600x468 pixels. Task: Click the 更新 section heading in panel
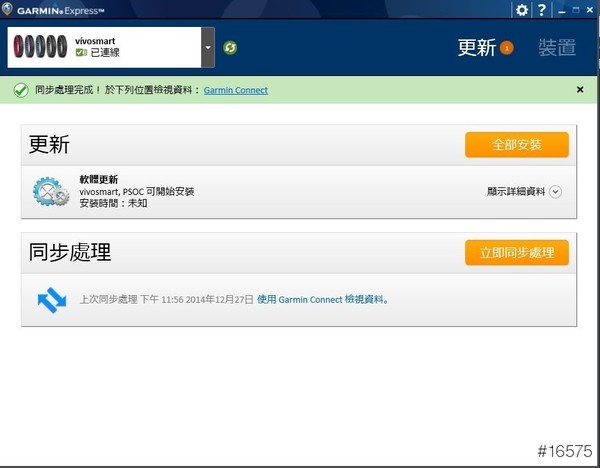(x=49, y=144)
